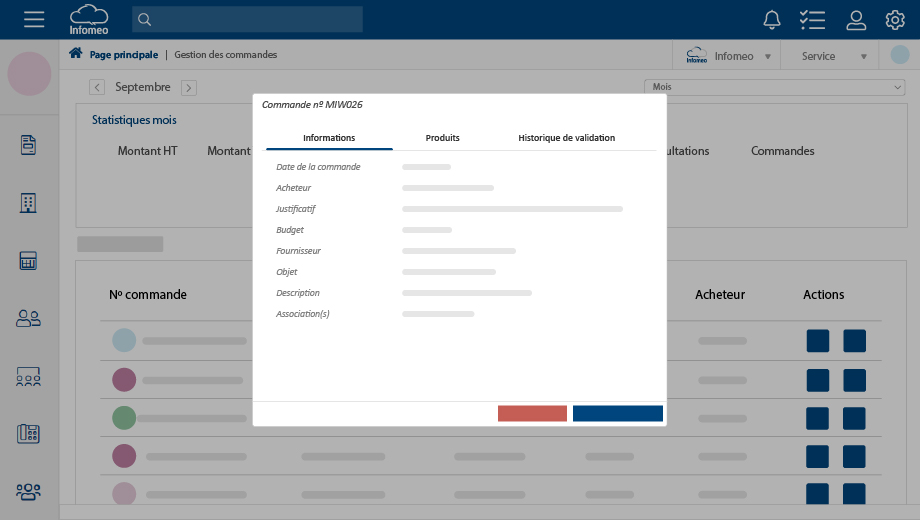Click the Septembre month label
The image size is (920, 520).
(x=143, y=87)
